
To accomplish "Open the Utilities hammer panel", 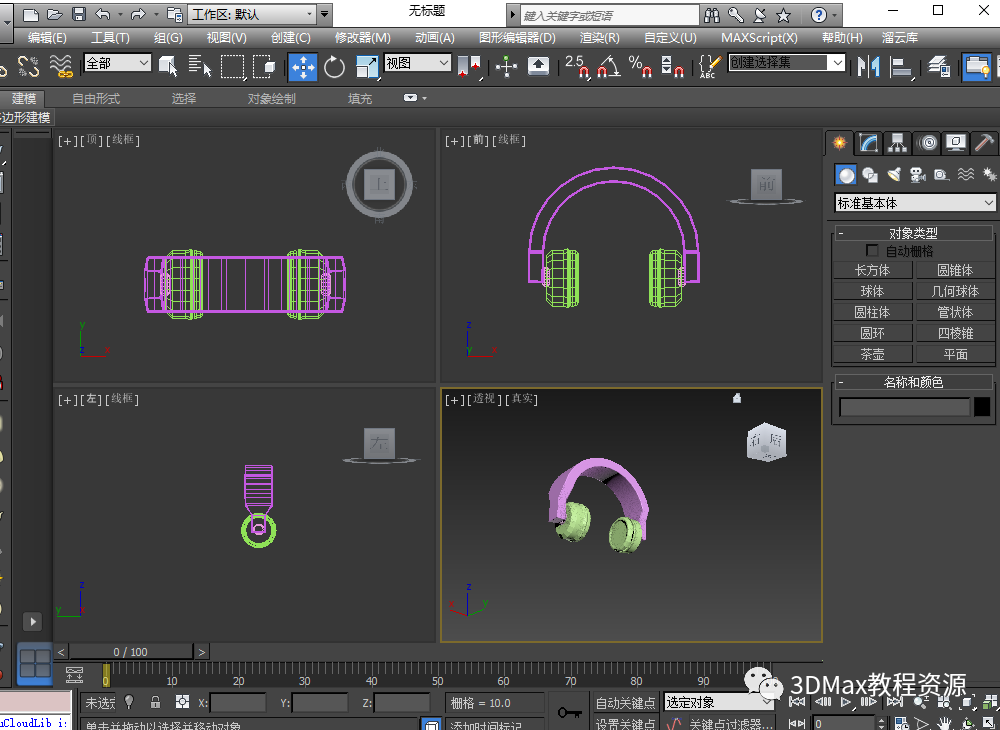I will click(984, 143).
